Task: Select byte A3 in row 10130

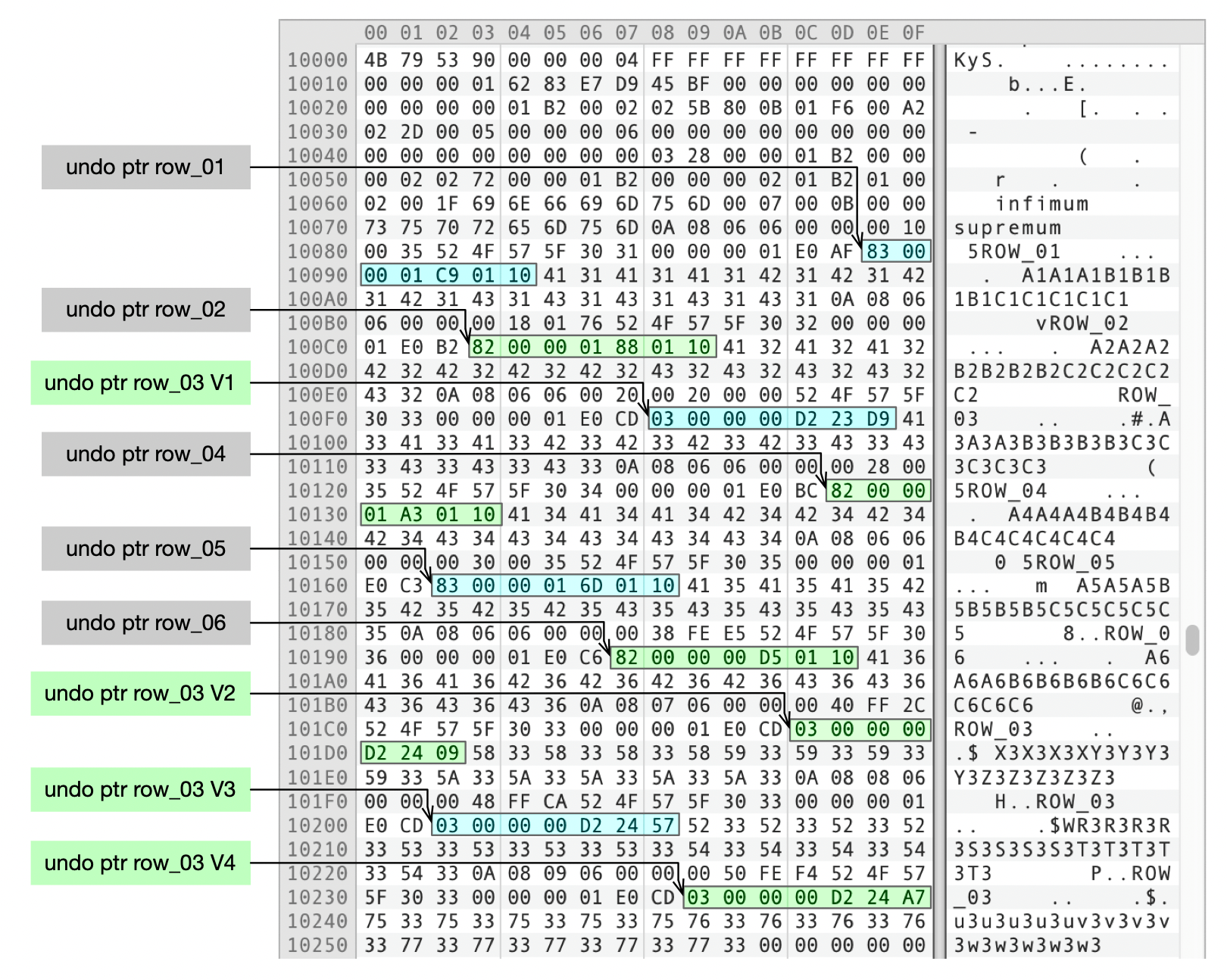Action: pos(411,514)
